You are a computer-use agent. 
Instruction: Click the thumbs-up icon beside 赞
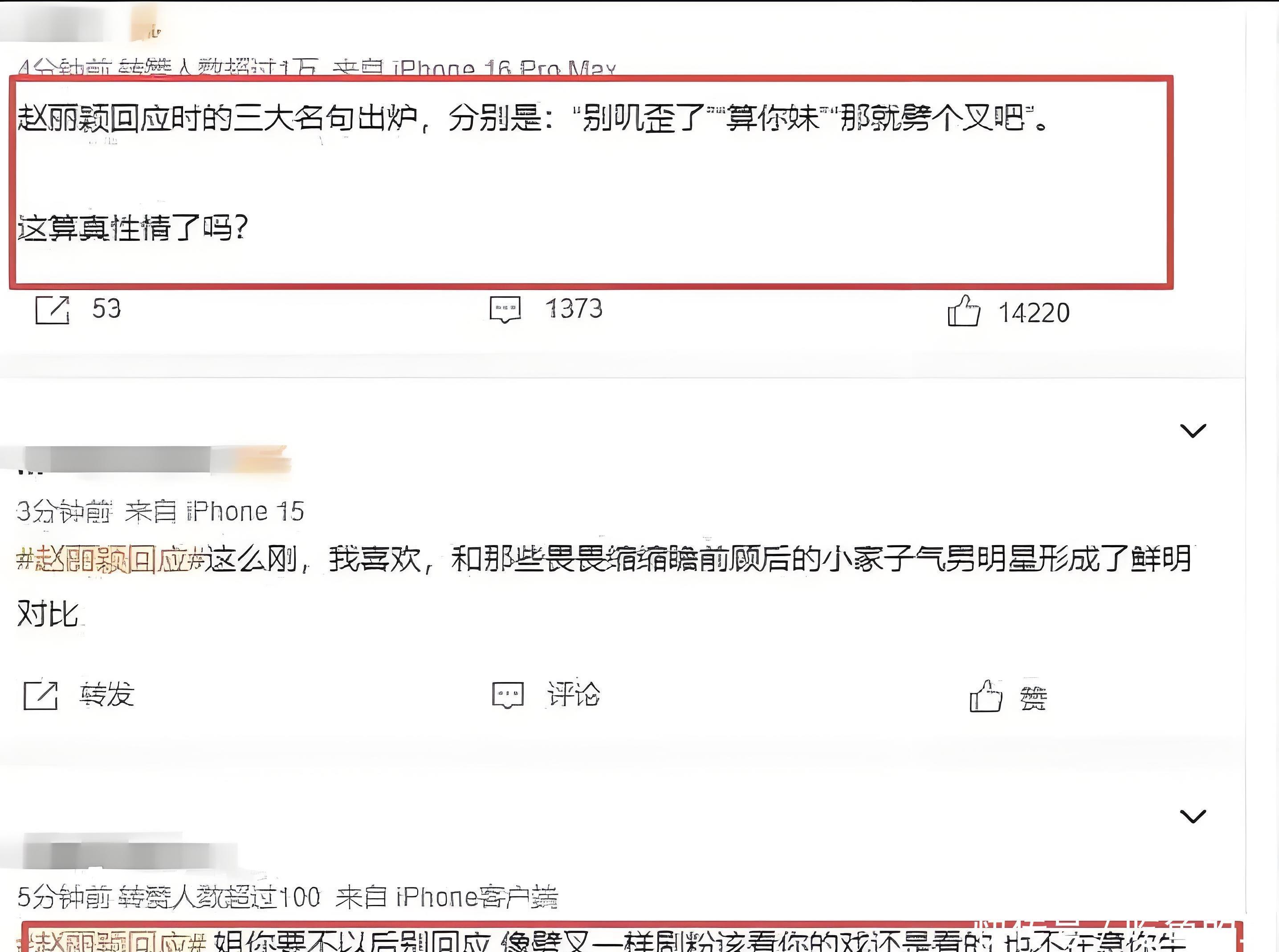click(x=986, y=696)
